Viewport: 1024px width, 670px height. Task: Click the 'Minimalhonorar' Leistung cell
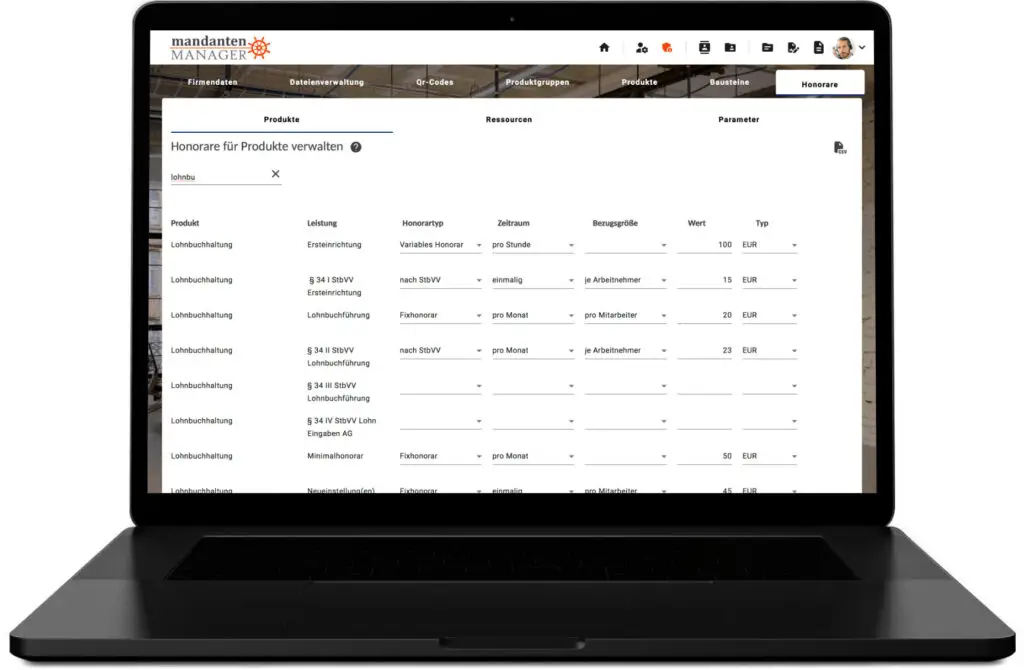tap(335, 456)
